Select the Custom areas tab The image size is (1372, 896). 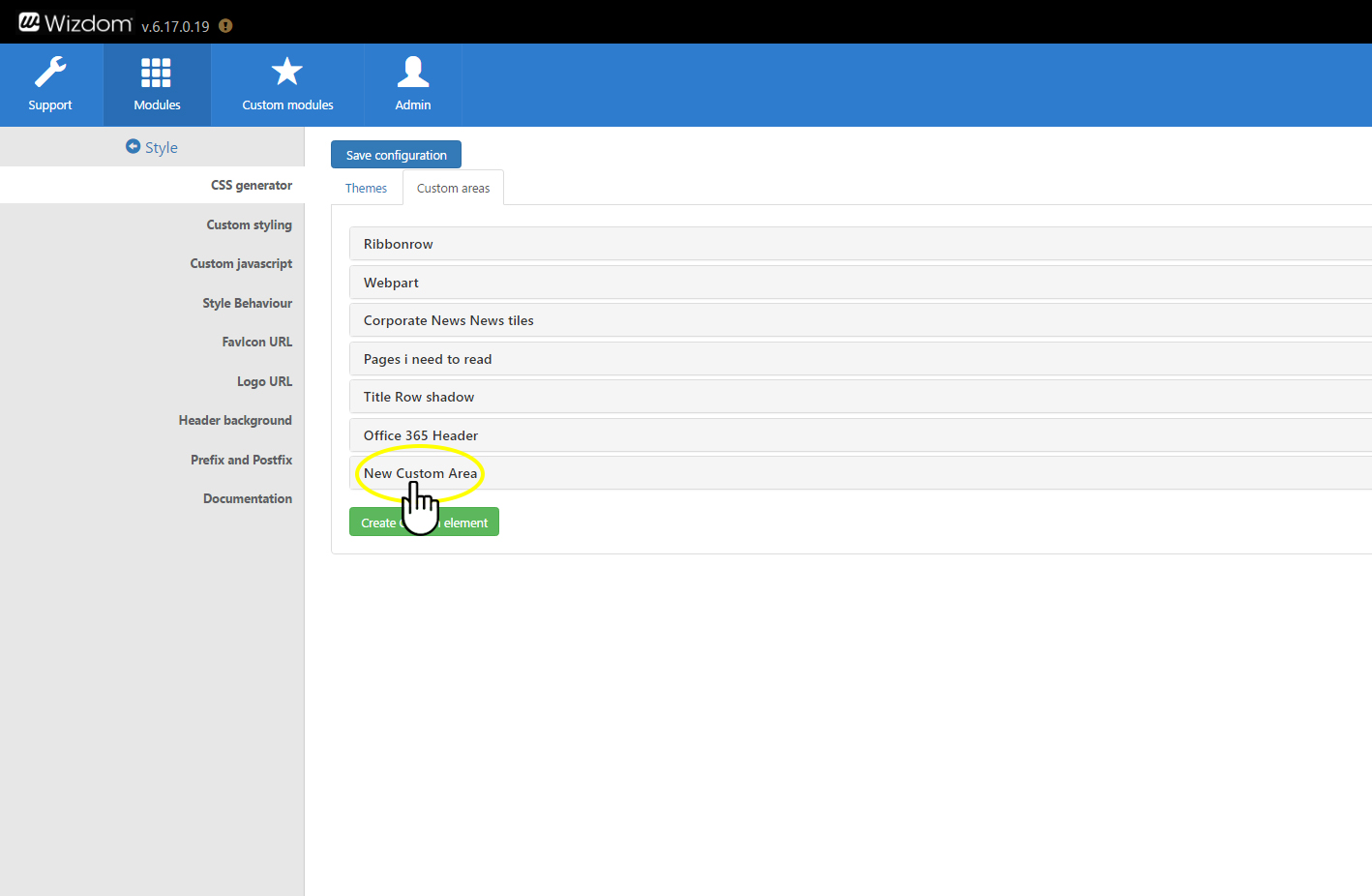tap(453, 189)
